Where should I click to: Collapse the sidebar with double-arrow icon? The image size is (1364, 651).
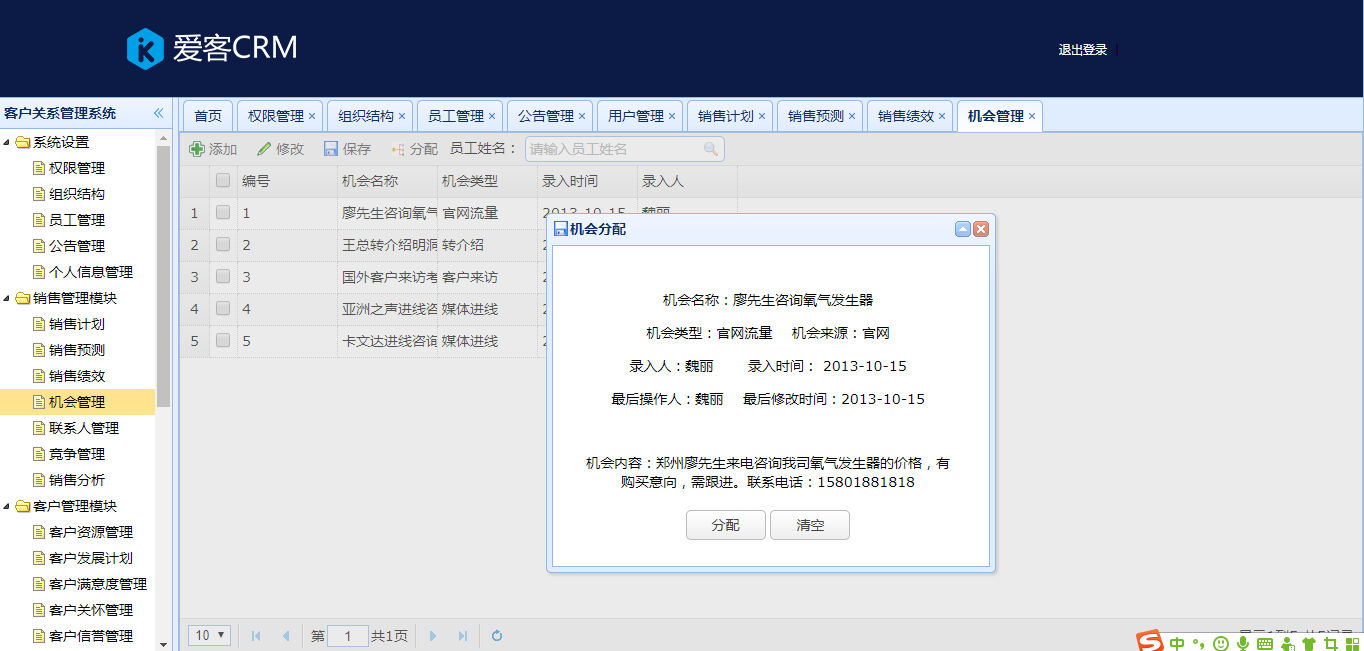coord(158,113)
